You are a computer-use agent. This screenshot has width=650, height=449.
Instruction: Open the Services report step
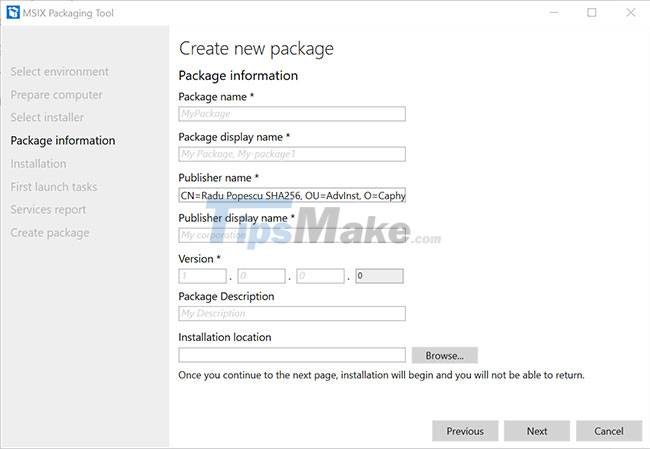point(49,210)
